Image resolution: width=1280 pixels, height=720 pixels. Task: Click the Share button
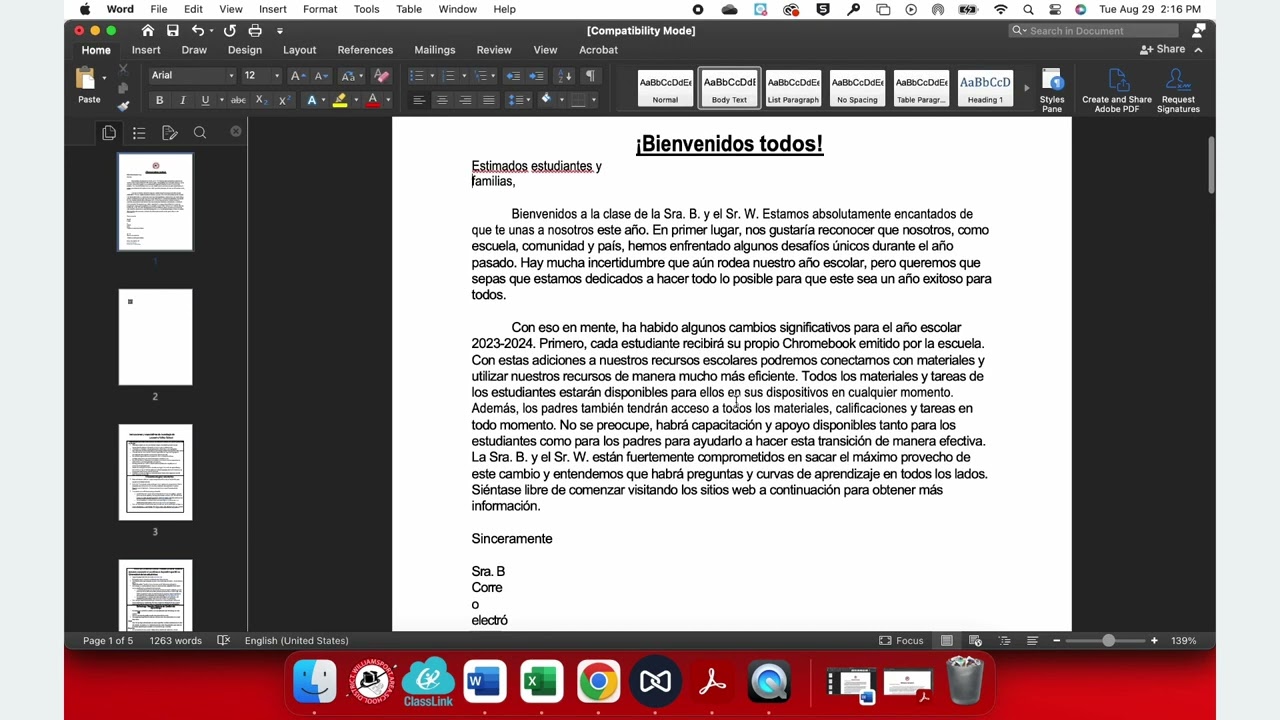pyautogui.click(x=1163, y=49)
